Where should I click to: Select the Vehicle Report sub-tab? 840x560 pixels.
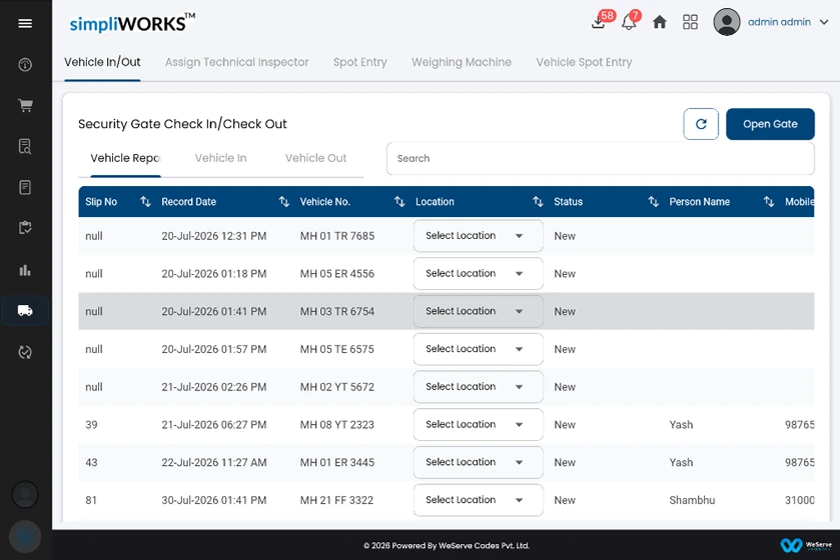click(125, 158)
